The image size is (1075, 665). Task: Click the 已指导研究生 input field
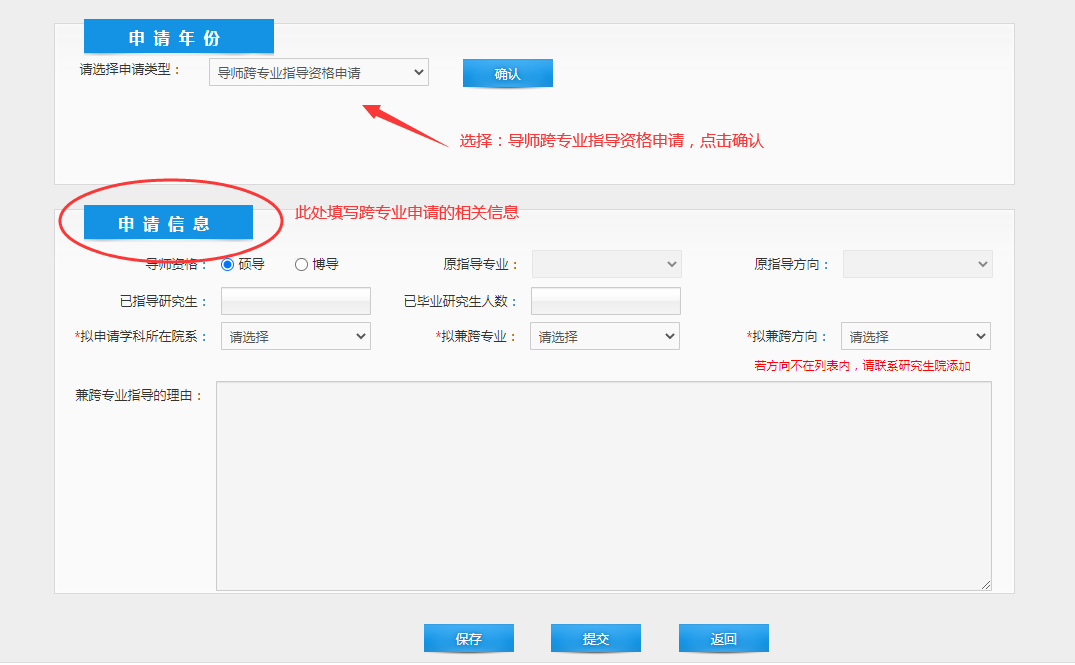point(295,301)
